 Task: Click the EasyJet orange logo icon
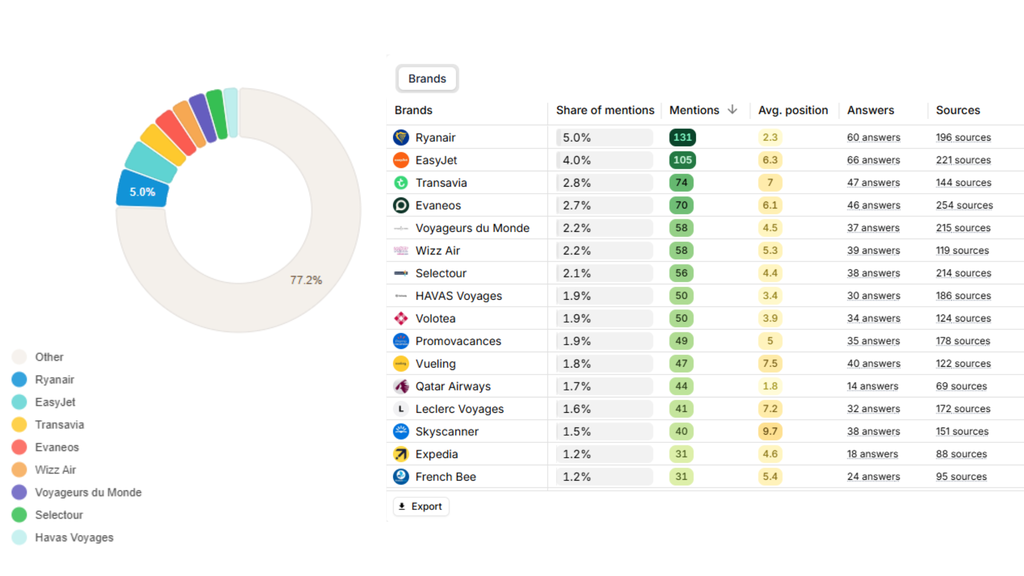[401, 160]
